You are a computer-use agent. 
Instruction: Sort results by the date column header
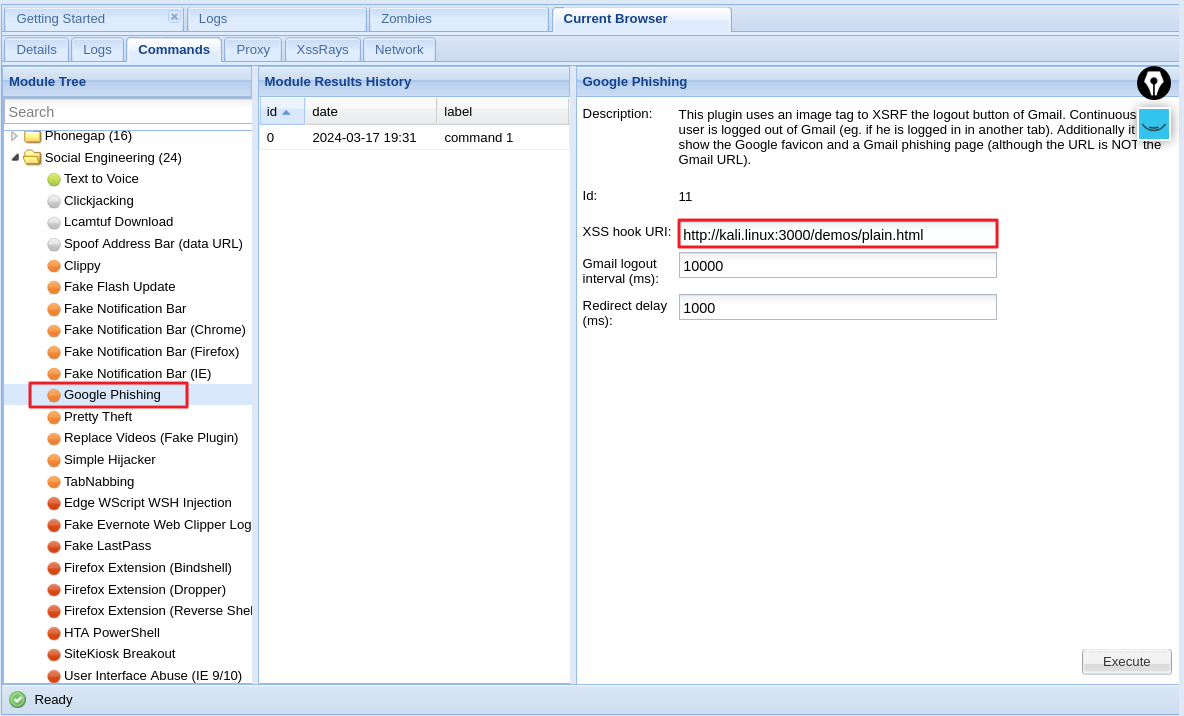click(371, 112)
